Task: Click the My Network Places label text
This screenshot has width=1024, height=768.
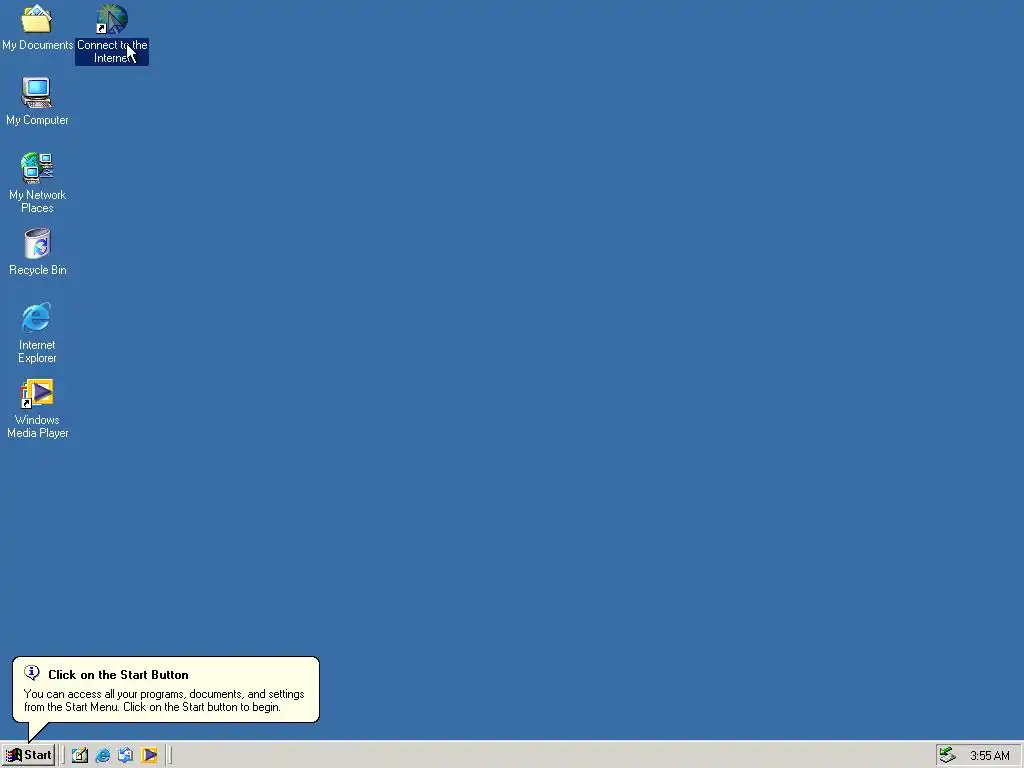Action: 37,201
